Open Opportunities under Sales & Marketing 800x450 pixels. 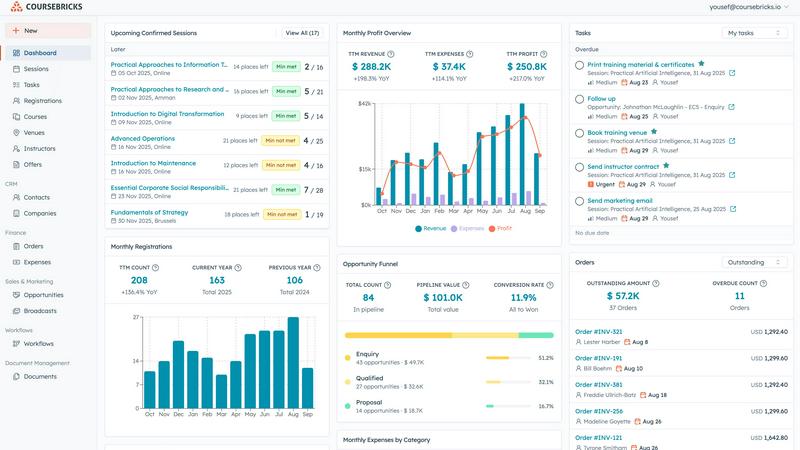(43, 295)
